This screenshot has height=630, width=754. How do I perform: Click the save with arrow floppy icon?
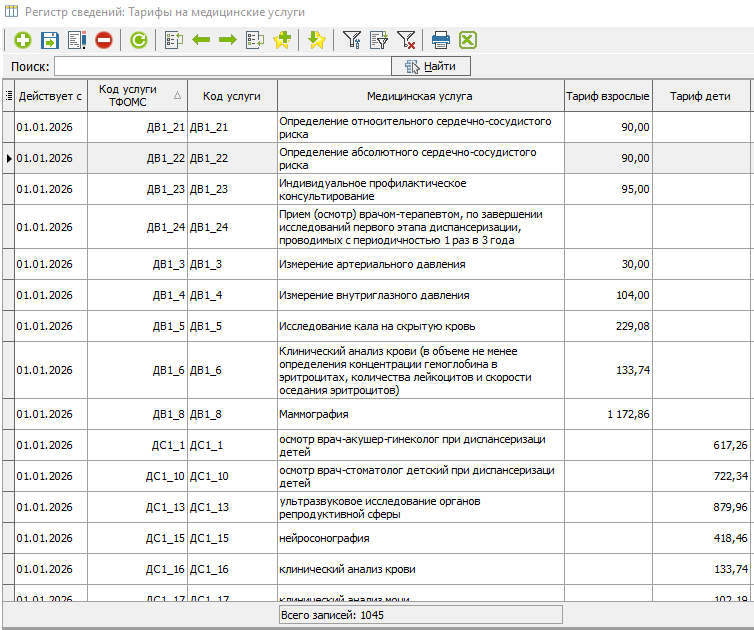pos(50,40)
